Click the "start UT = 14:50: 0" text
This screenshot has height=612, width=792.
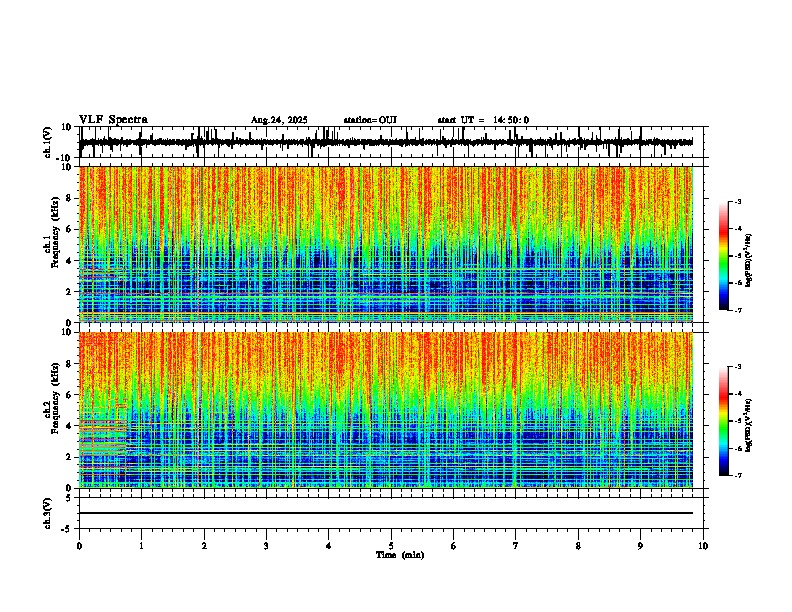tap(483, 120)
